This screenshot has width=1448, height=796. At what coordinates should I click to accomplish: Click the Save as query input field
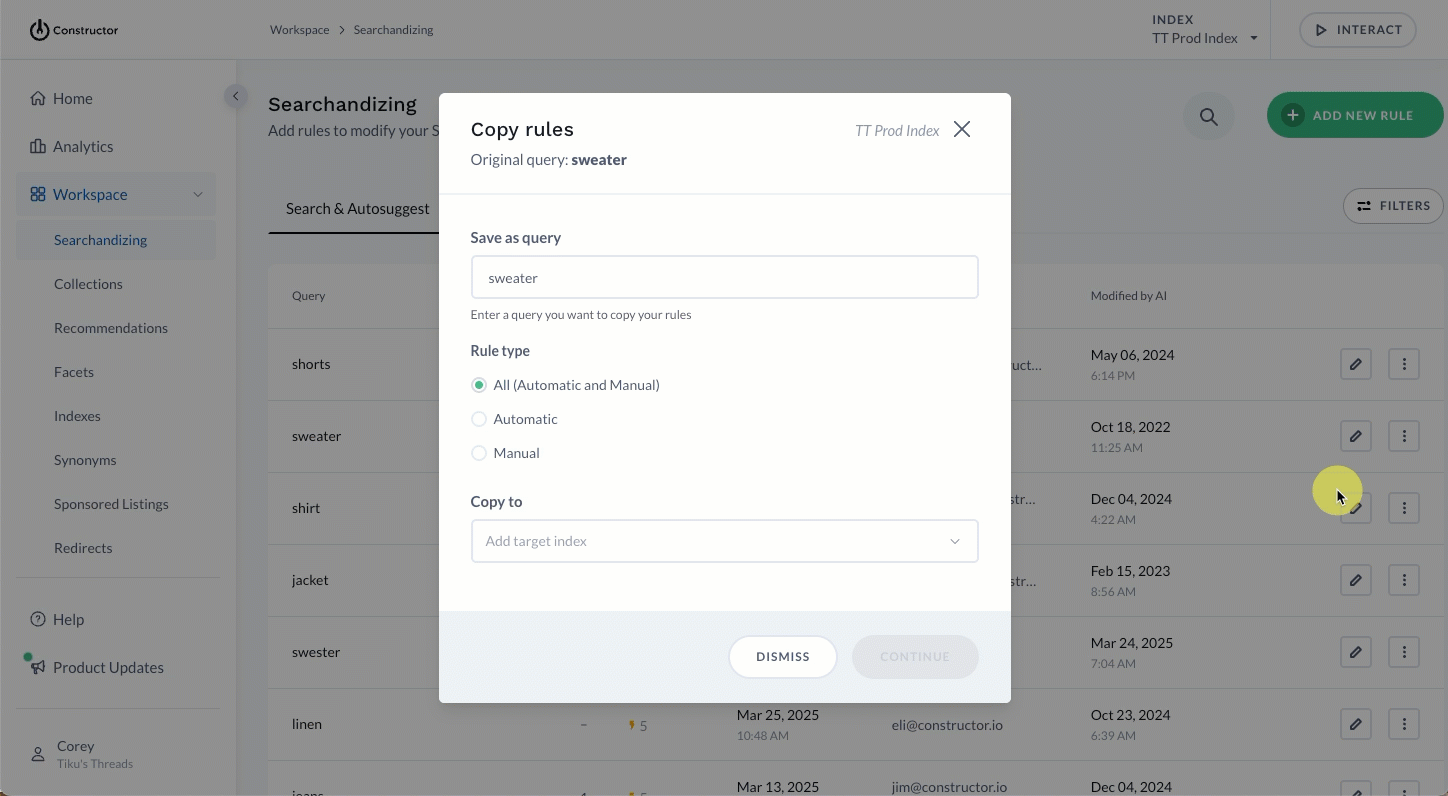(724, 277)
